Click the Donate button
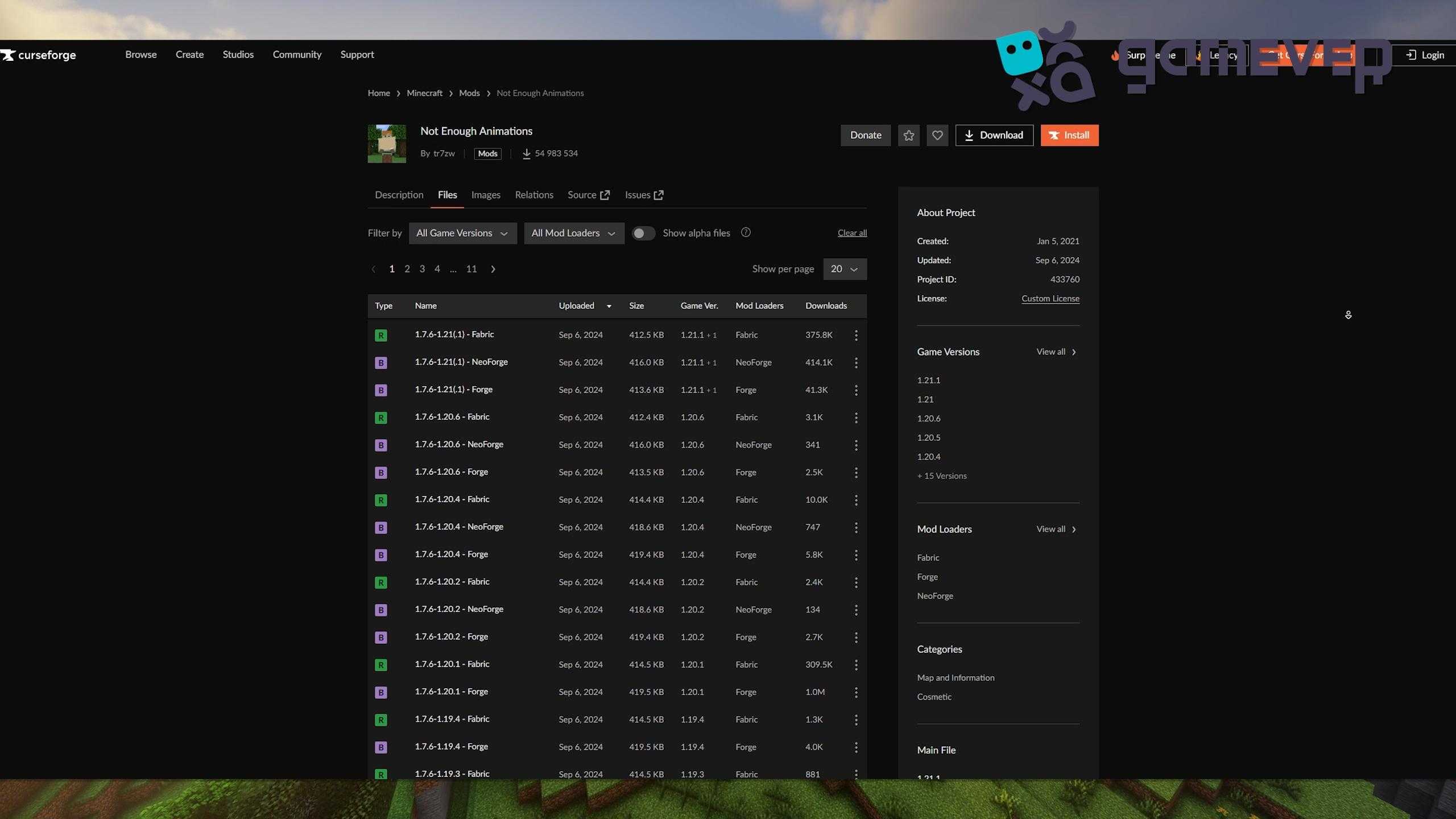The width and height of the screenshot is (1456, 819). (865, 135)
